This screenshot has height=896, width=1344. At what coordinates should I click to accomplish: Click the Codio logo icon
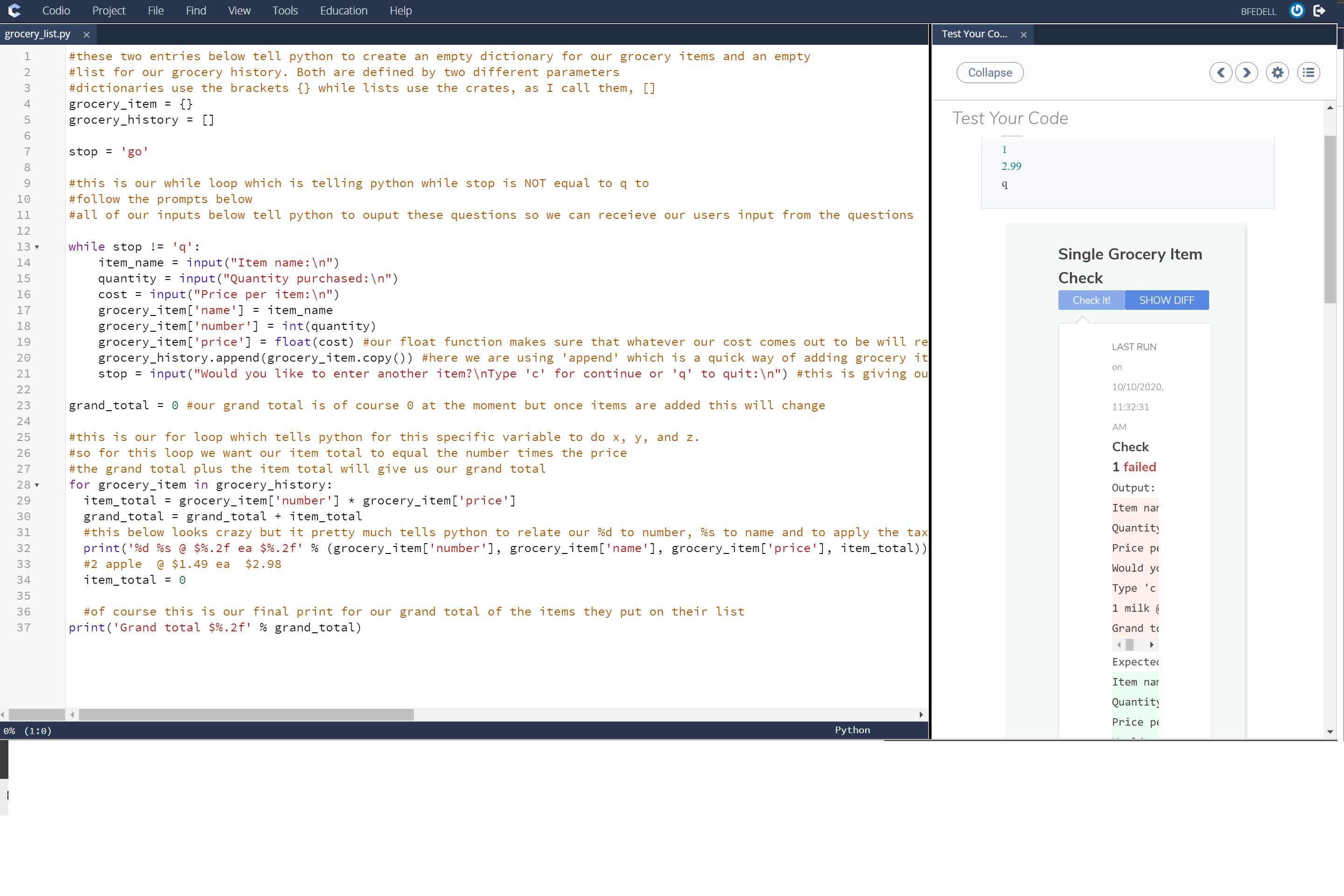pos(14,10)
